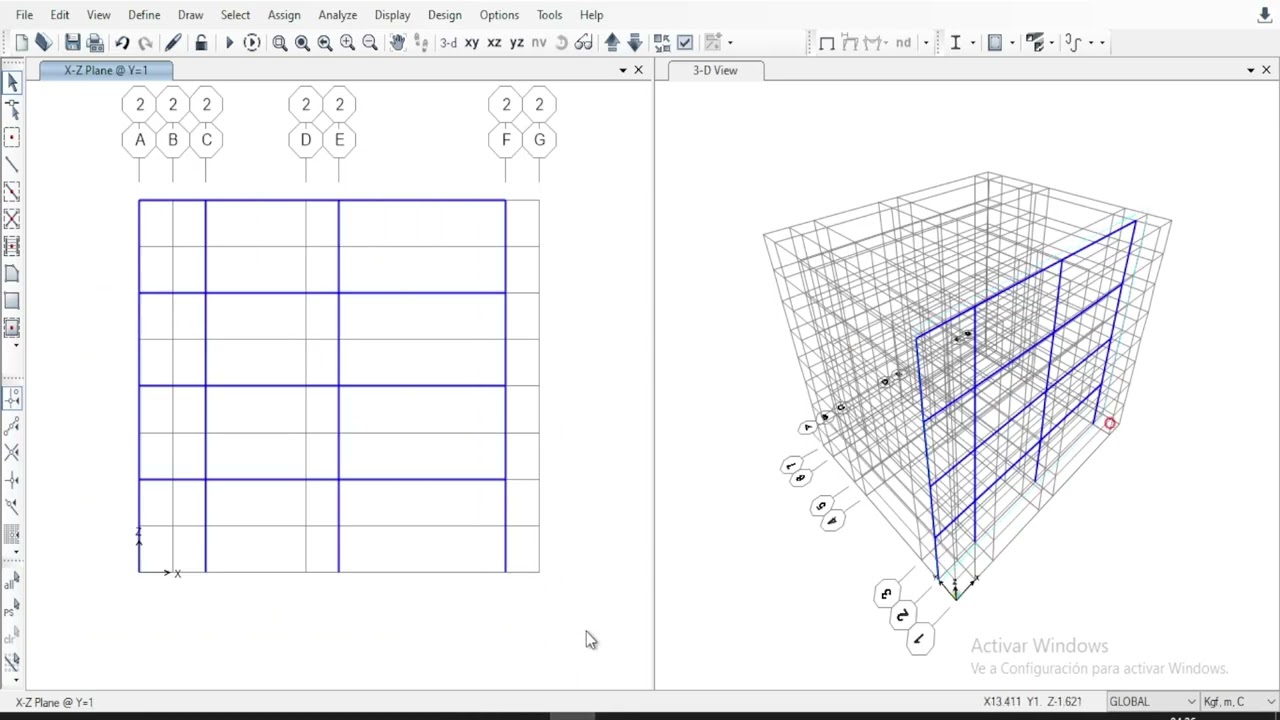This screenshot has width=1280, height=720.
Task: Switch to xy plane view
Action: coord(472,42)
